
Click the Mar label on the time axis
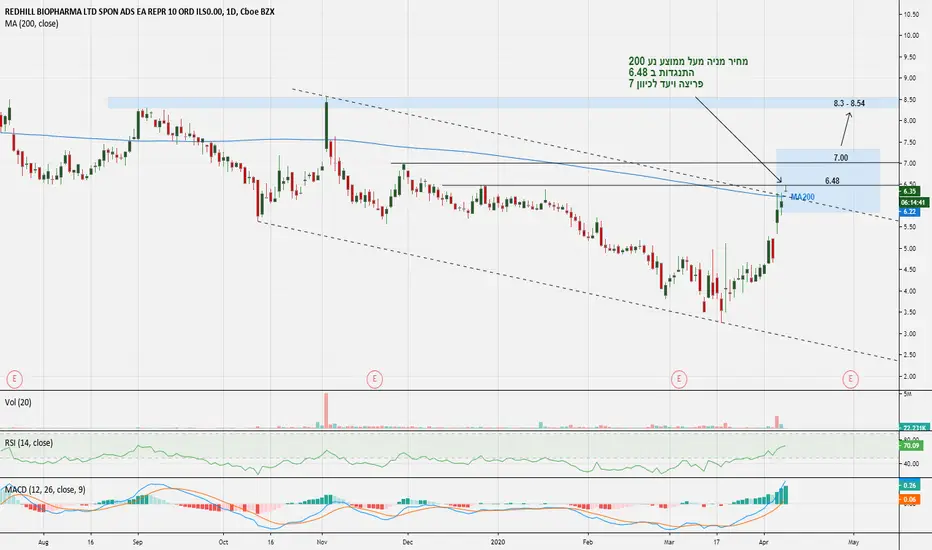click(669, 542)
